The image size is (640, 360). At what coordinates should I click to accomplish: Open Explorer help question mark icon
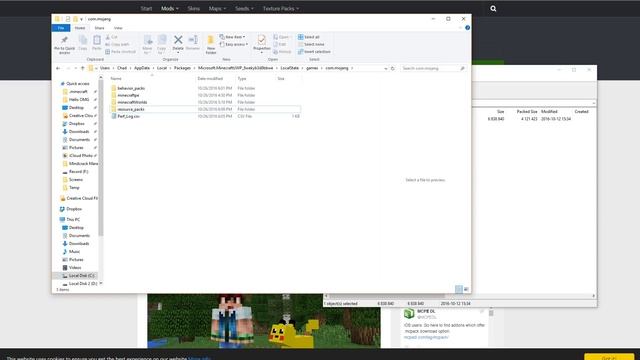(x=467, y=28)
